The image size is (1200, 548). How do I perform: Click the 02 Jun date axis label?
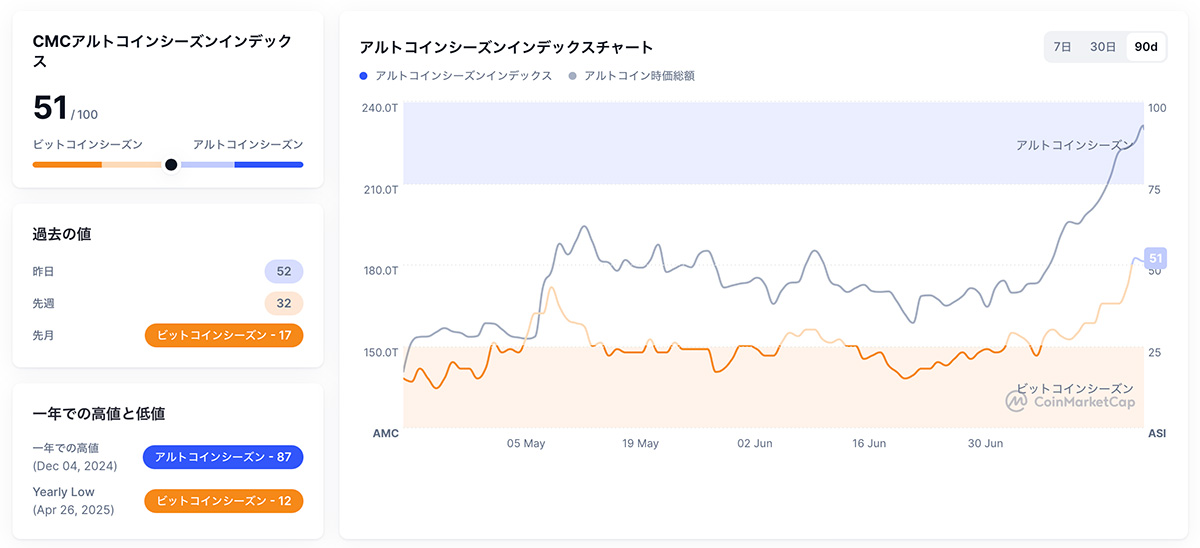coord(755,443)
